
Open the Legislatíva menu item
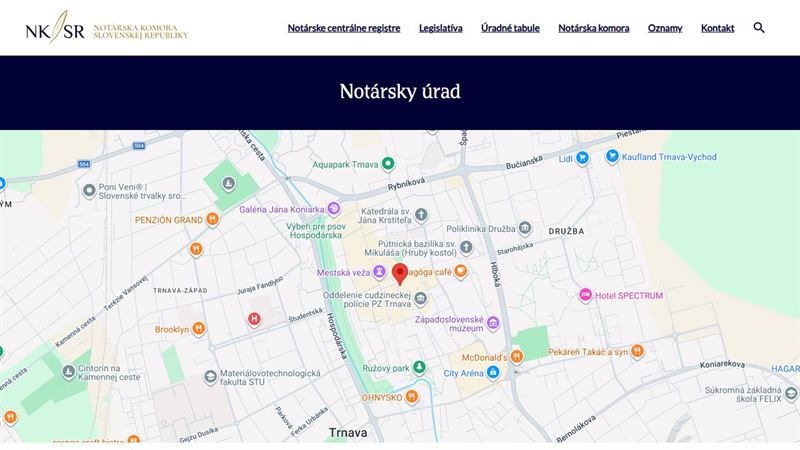[441, 28]
